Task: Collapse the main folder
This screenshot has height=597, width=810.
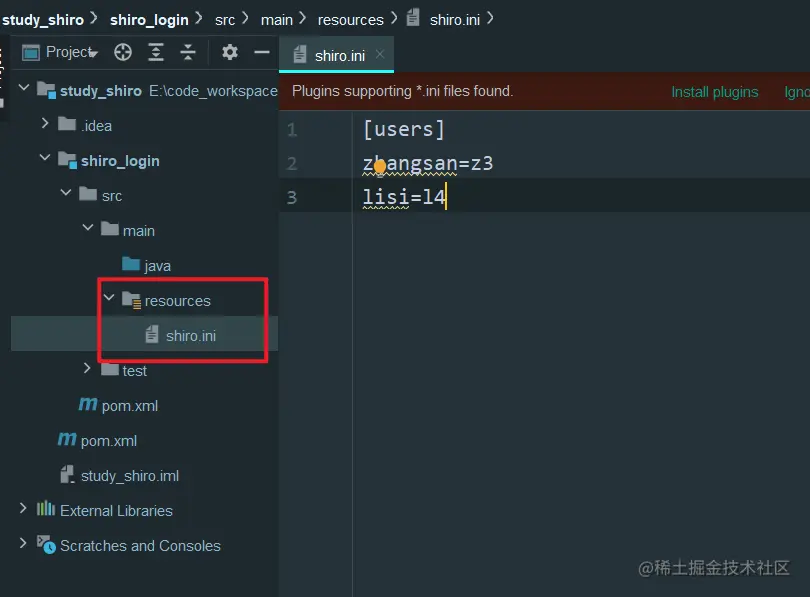Action: pyautogui.click(x=88, y=227)
